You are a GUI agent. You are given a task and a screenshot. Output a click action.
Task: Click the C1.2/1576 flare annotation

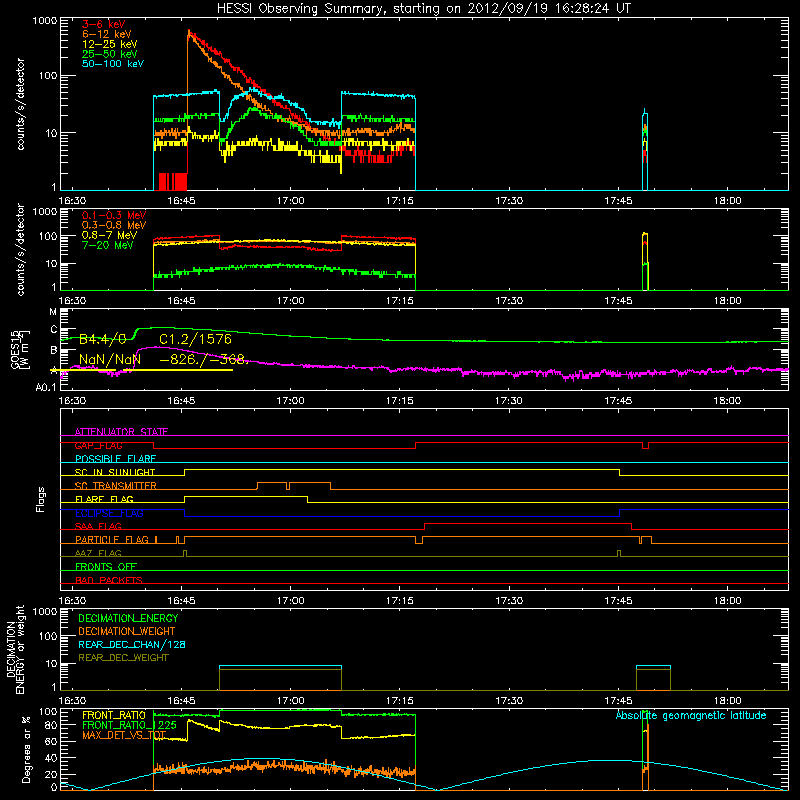click(195, 339)
